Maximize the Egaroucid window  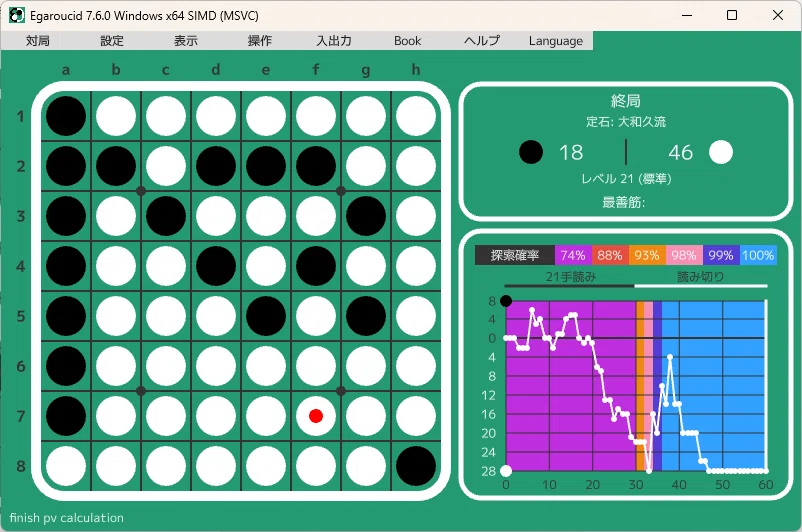tap(732, 15)
